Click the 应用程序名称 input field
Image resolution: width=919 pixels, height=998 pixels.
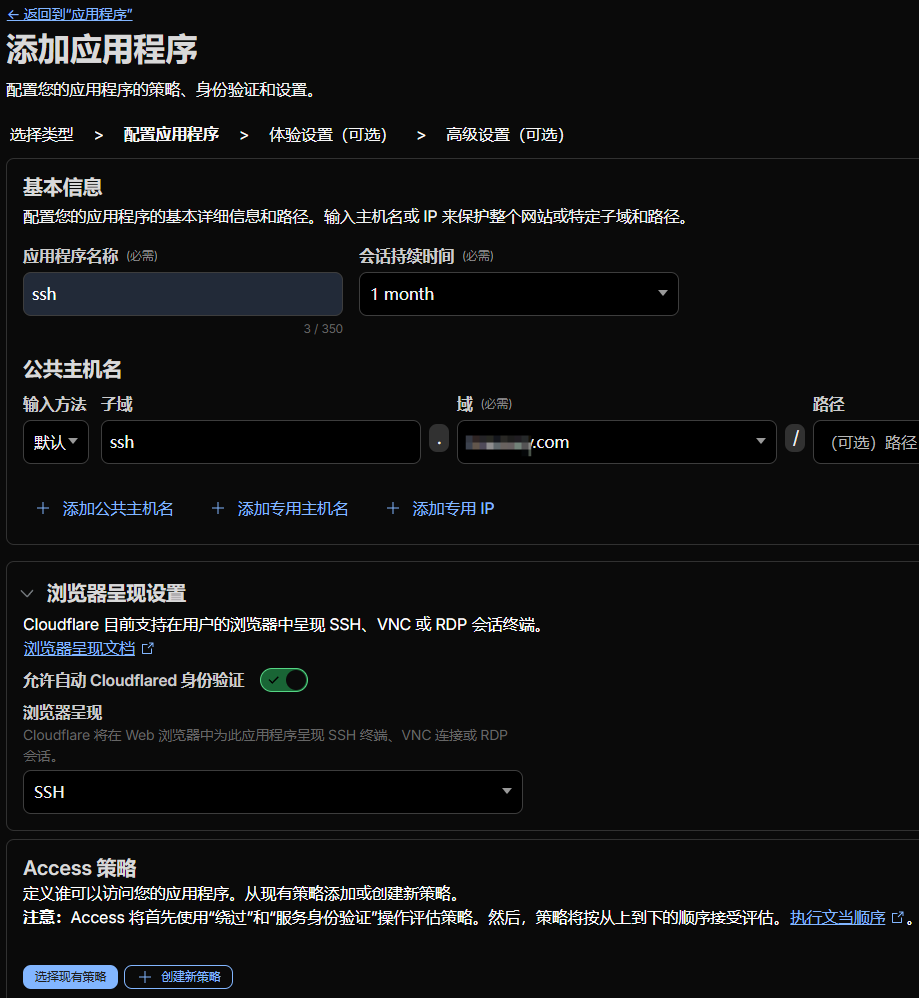(182, 294)
